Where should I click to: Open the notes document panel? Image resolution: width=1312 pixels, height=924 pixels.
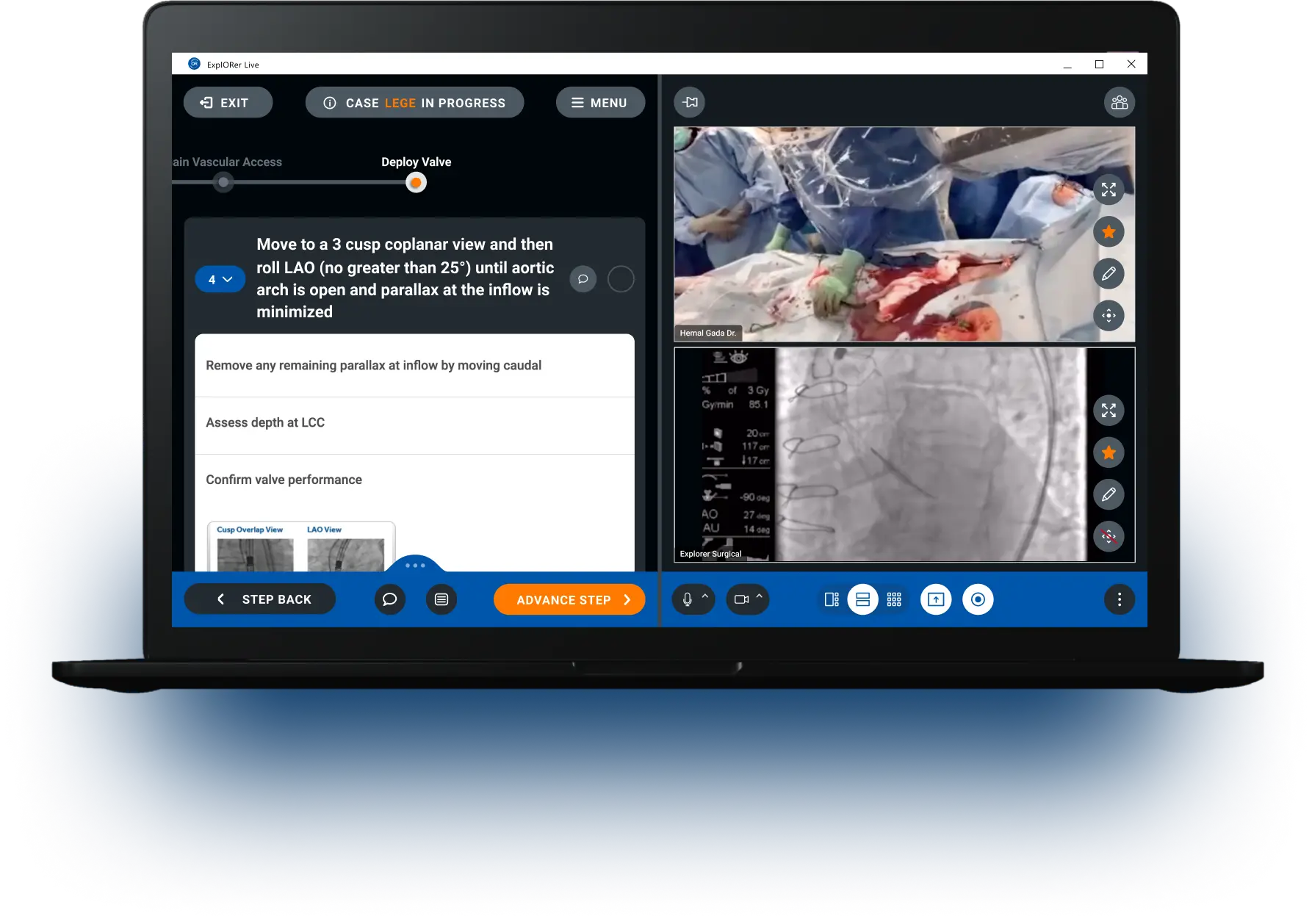click(441, 599)
